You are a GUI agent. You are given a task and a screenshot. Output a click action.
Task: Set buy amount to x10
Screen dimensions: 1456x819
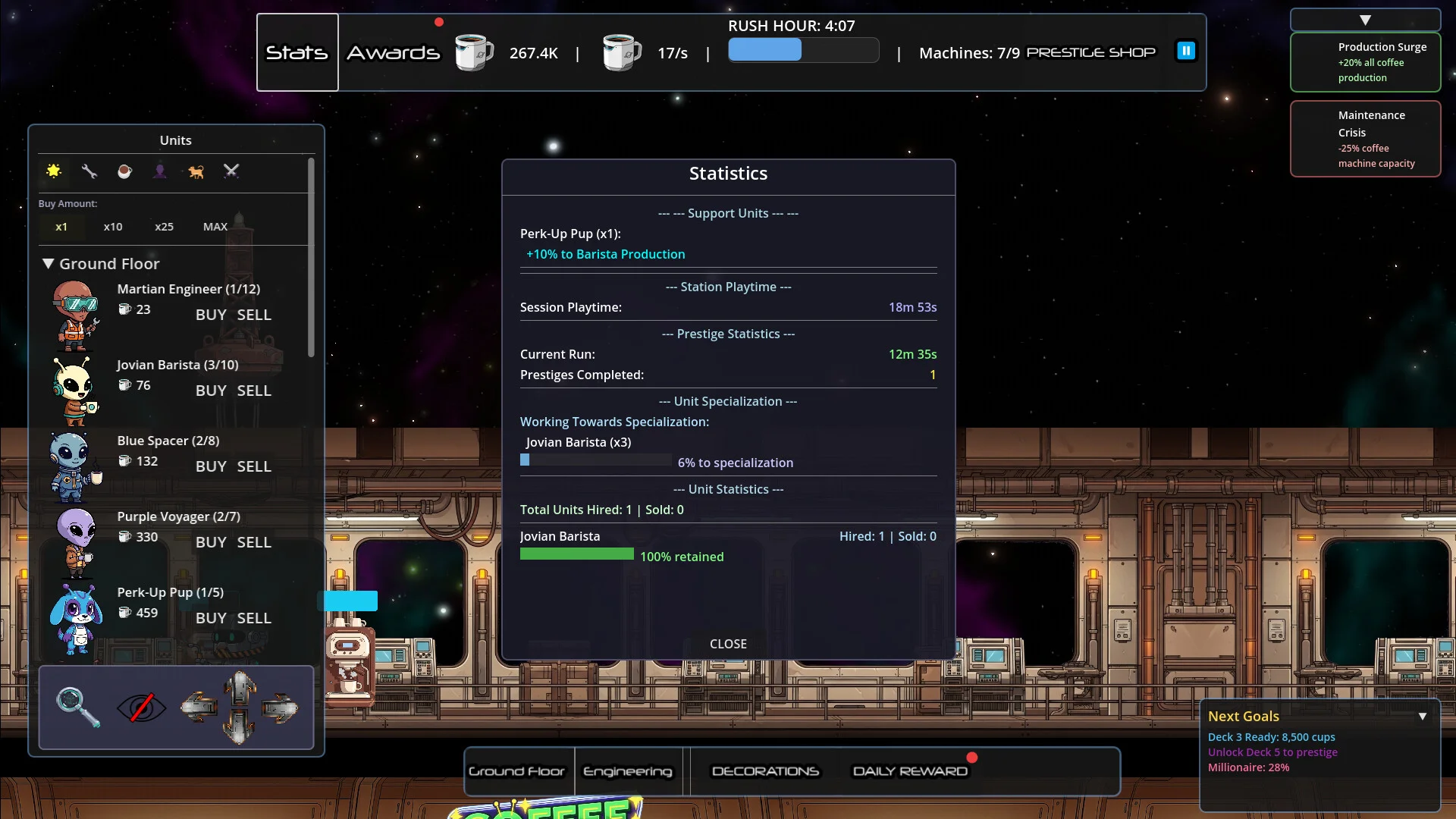click(113, 227)
